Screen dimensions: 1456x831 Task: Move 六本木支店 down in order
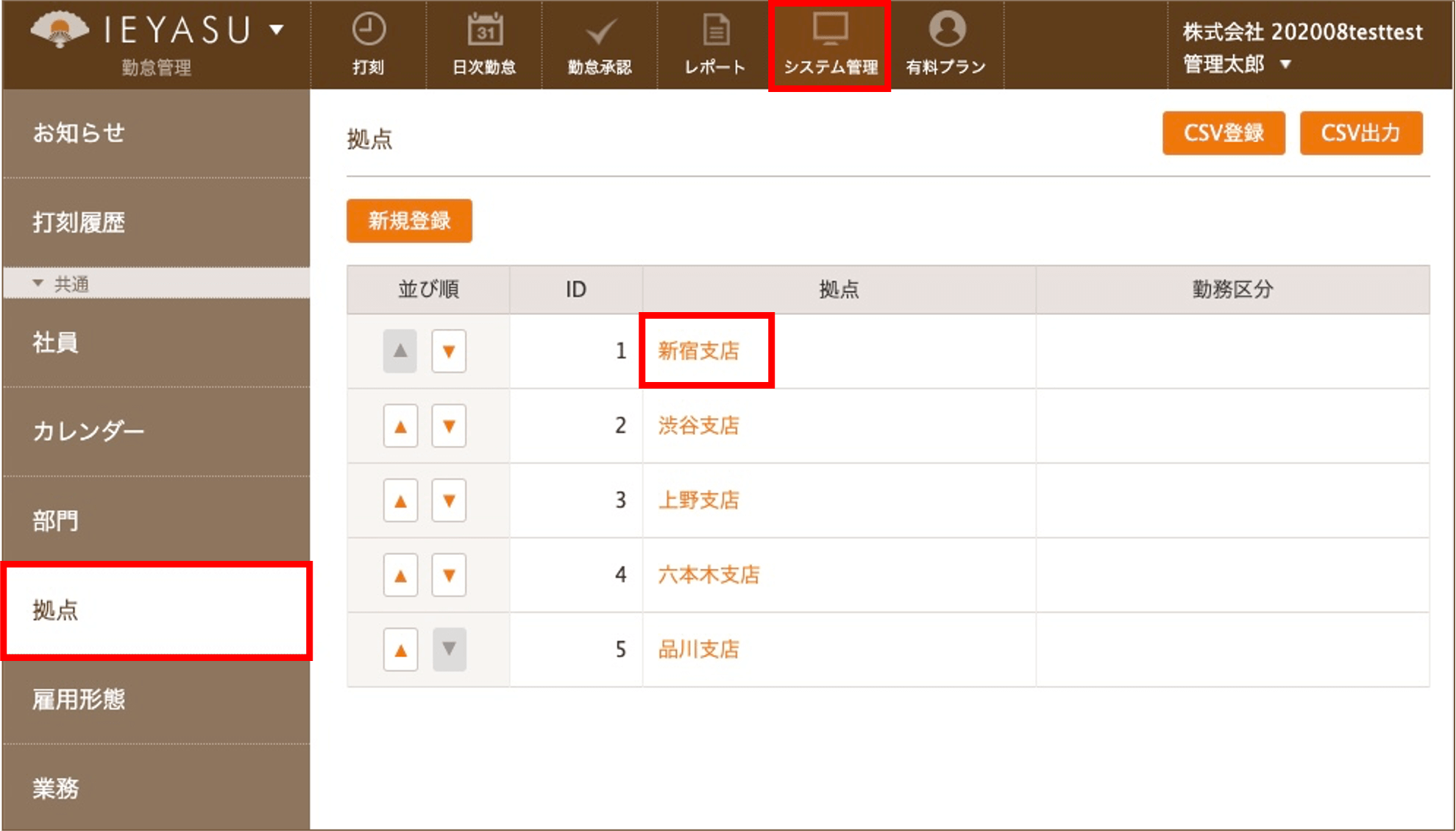[x=449, y=576]
